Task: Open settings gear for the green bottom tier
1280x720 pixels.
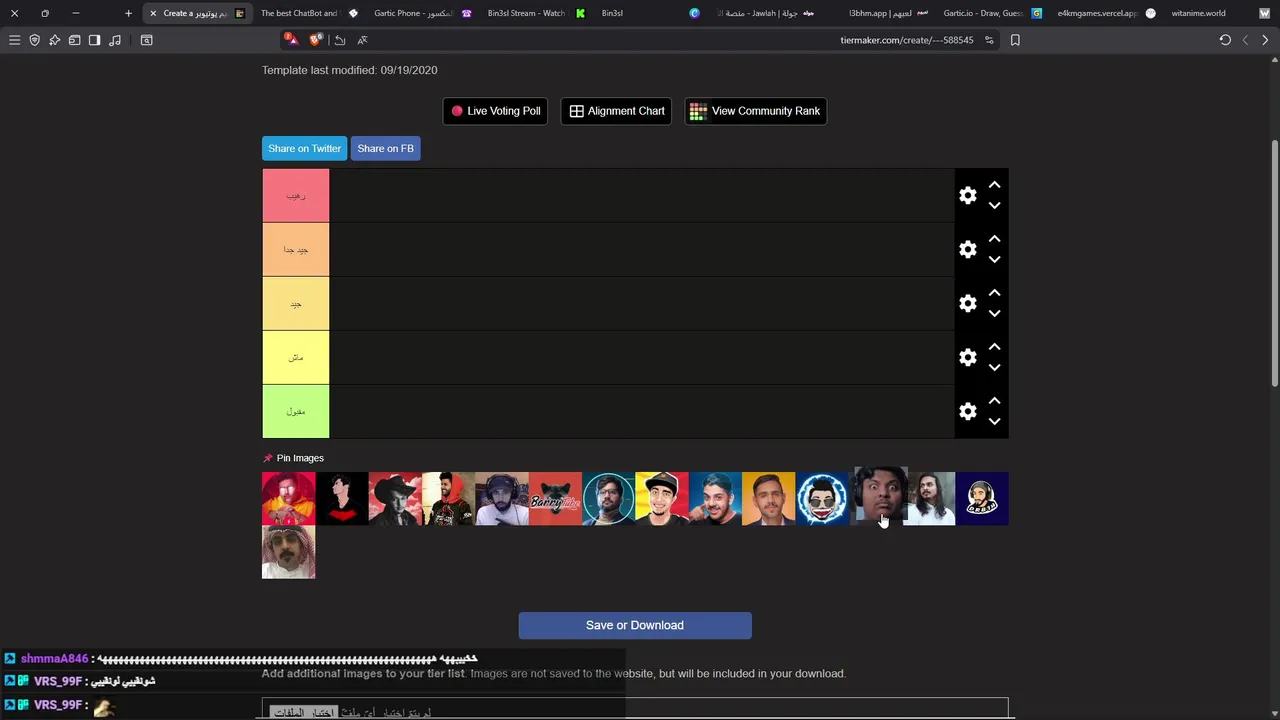Action: 967,412
